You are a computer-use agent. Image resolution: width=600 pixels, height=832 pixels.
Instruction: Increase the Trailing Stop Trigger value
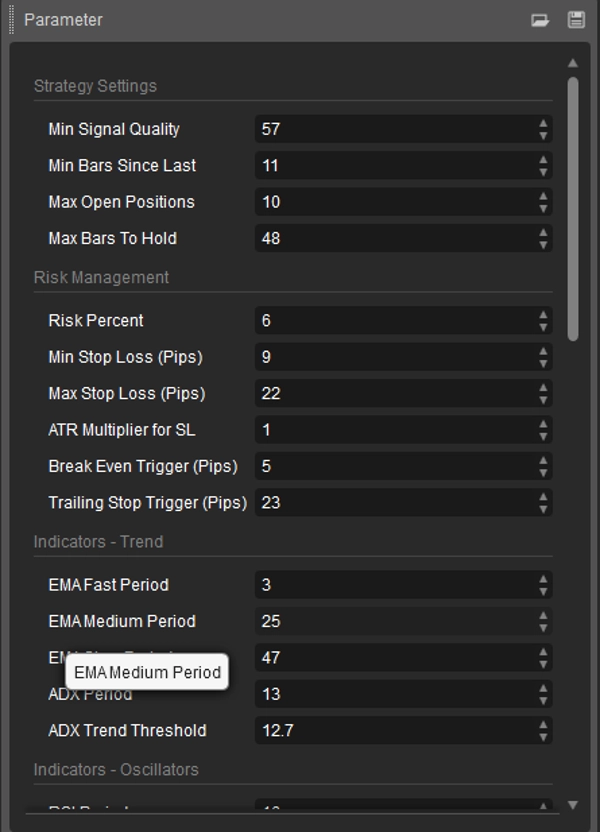(x=541, y=498)
